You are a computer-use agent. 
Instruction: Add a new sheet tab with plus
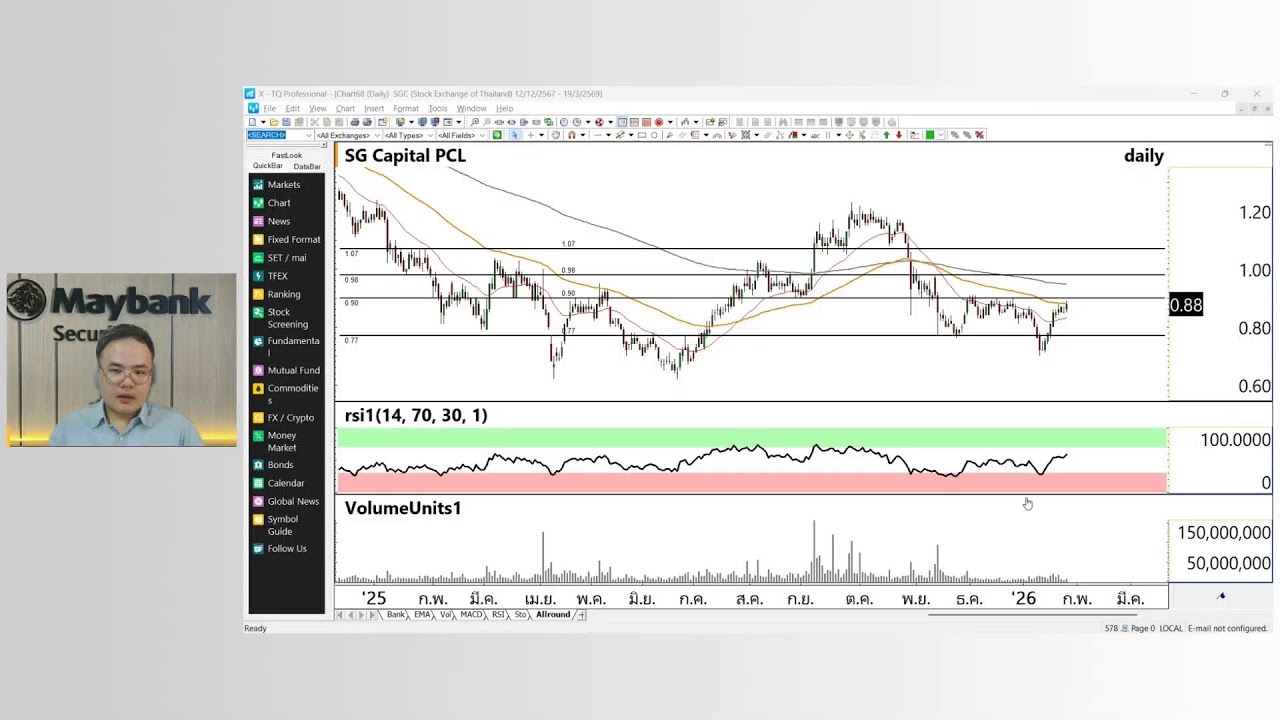point(582,615)
